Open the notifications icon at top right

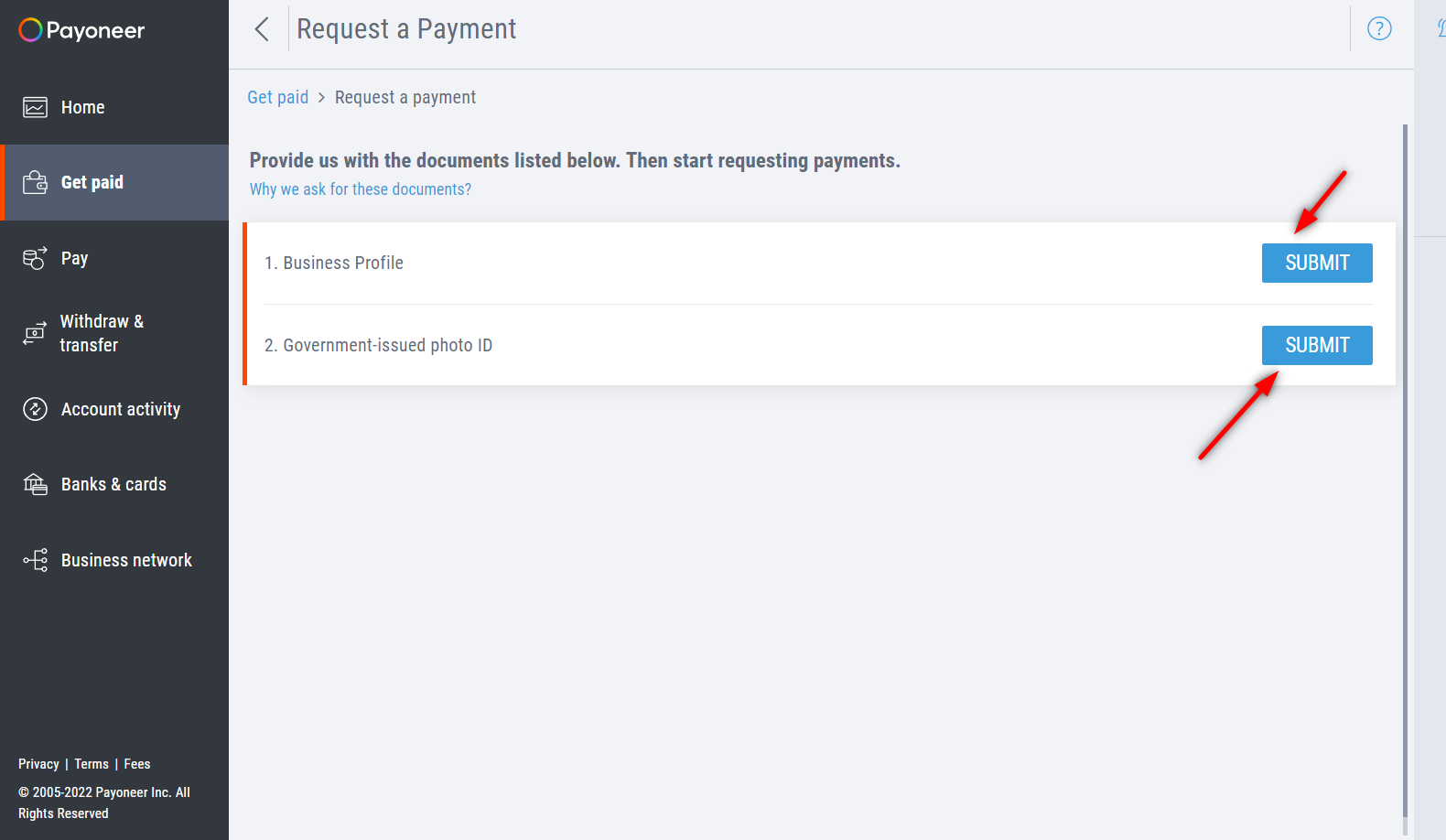[1439, 28]
